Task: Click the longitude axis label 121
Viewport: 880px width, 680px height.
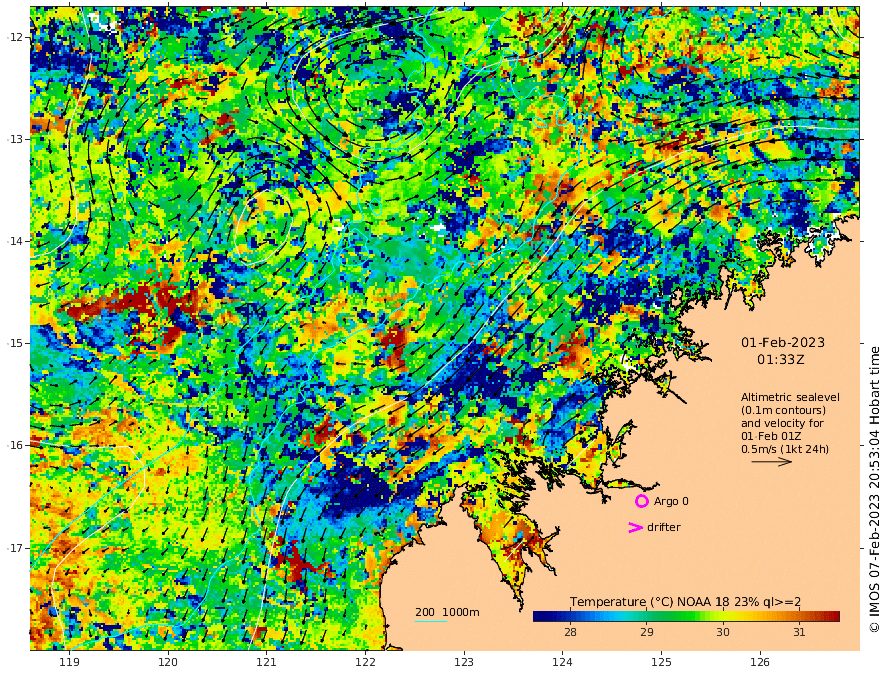Action: 267,662
